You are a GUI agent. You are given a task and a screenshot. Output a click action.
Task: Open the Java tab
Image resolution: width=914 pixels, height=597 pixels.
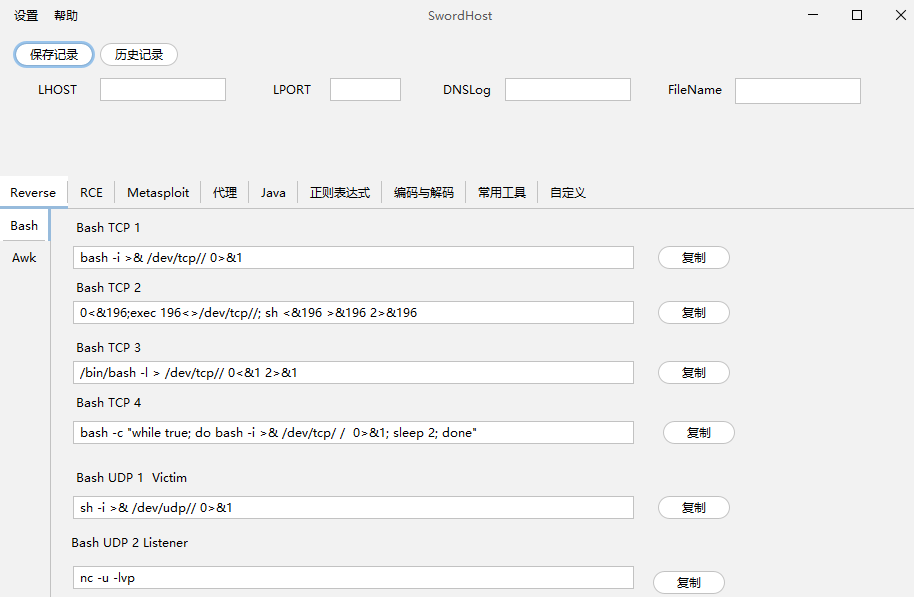point(273,192)
